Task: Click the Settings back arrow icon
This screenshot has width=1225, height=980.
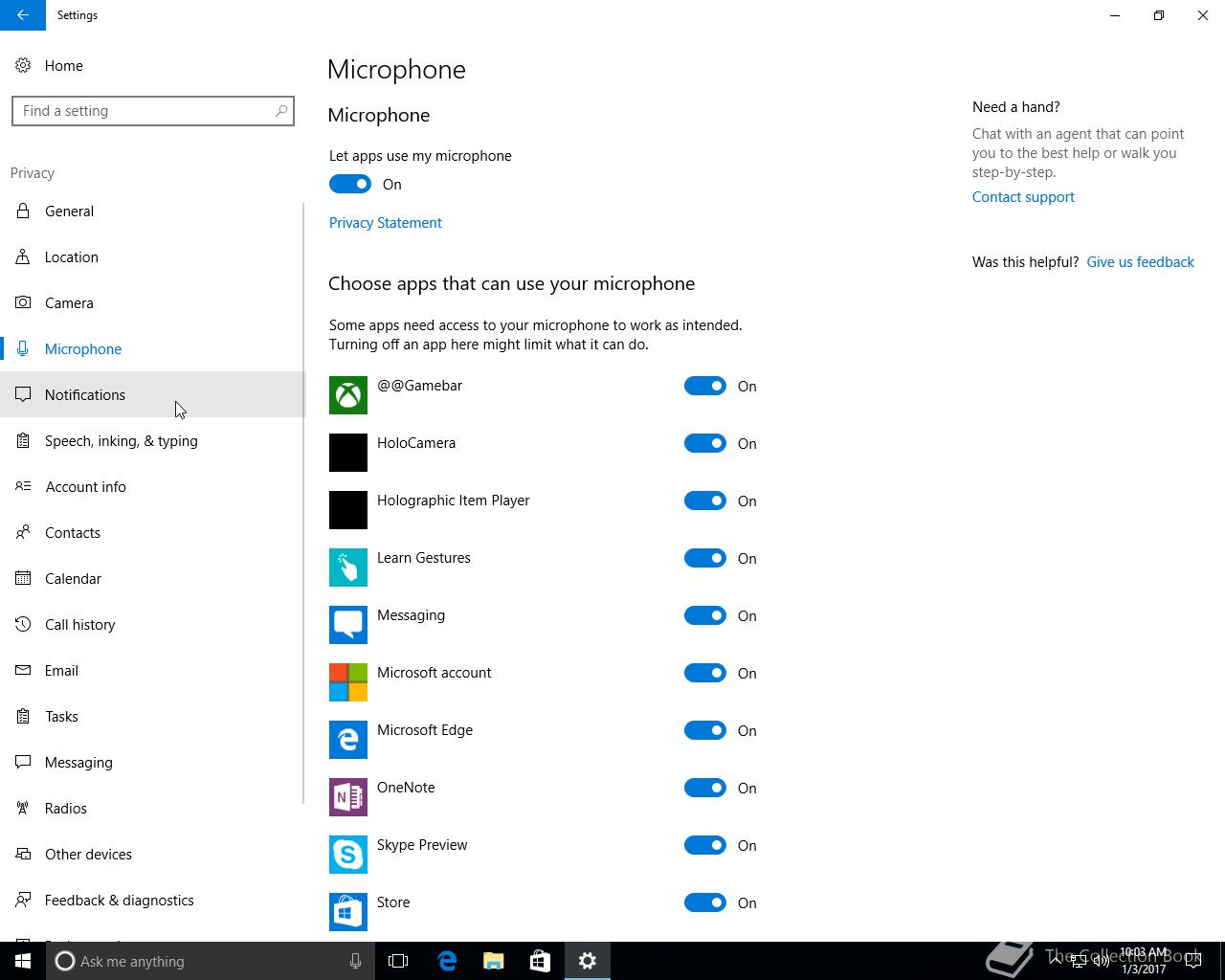Action: pos(23,15)
